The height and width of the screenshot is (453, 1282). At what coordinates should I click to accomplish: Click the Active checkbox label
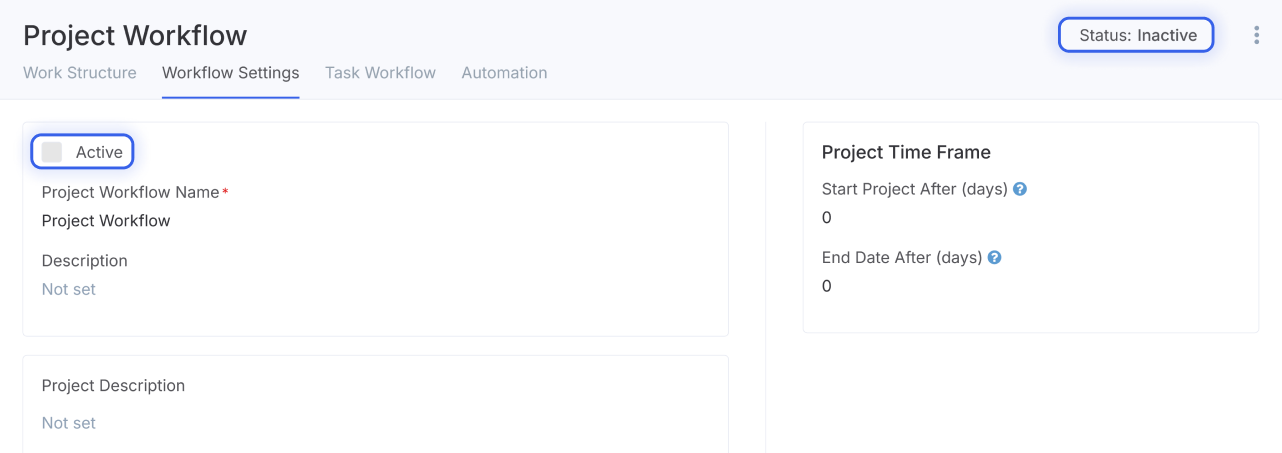point(99,152)
